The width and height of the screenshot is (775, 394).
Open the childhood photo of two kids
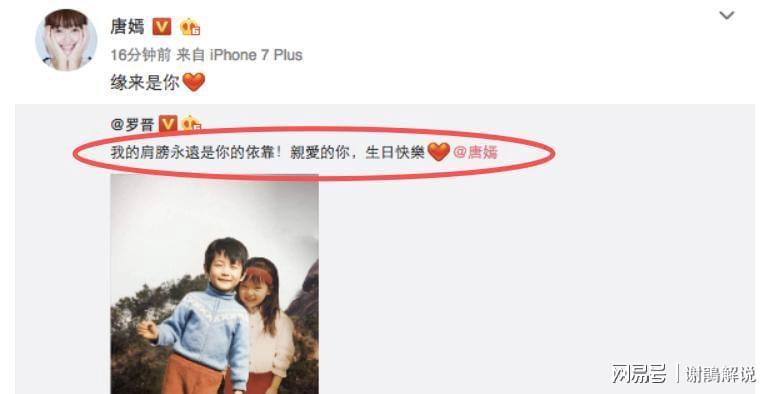[215, 284]
